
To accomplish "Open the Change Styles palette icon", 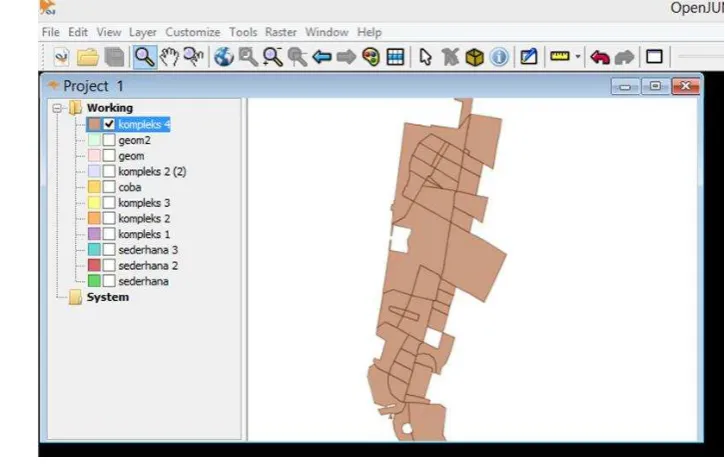I will click(371, 57).
